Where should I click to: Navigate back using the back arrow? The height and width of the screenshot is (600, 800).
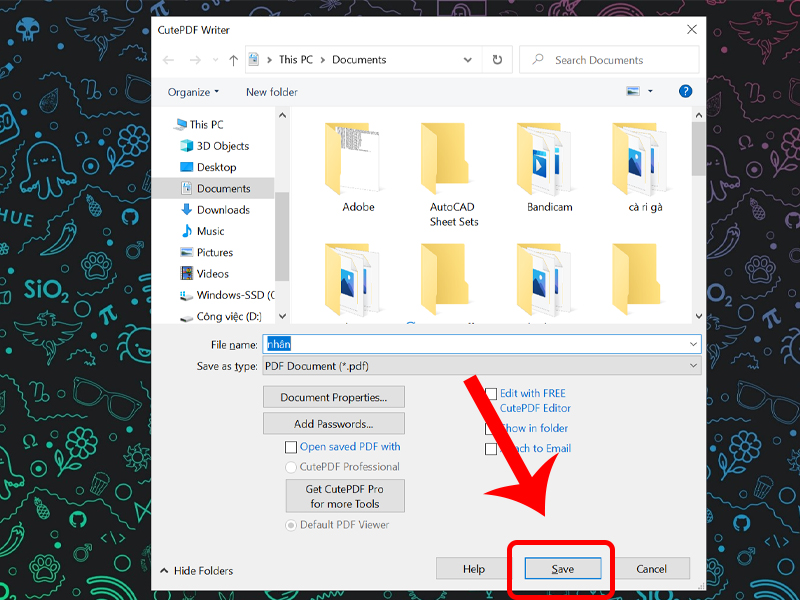click(169, 59)
